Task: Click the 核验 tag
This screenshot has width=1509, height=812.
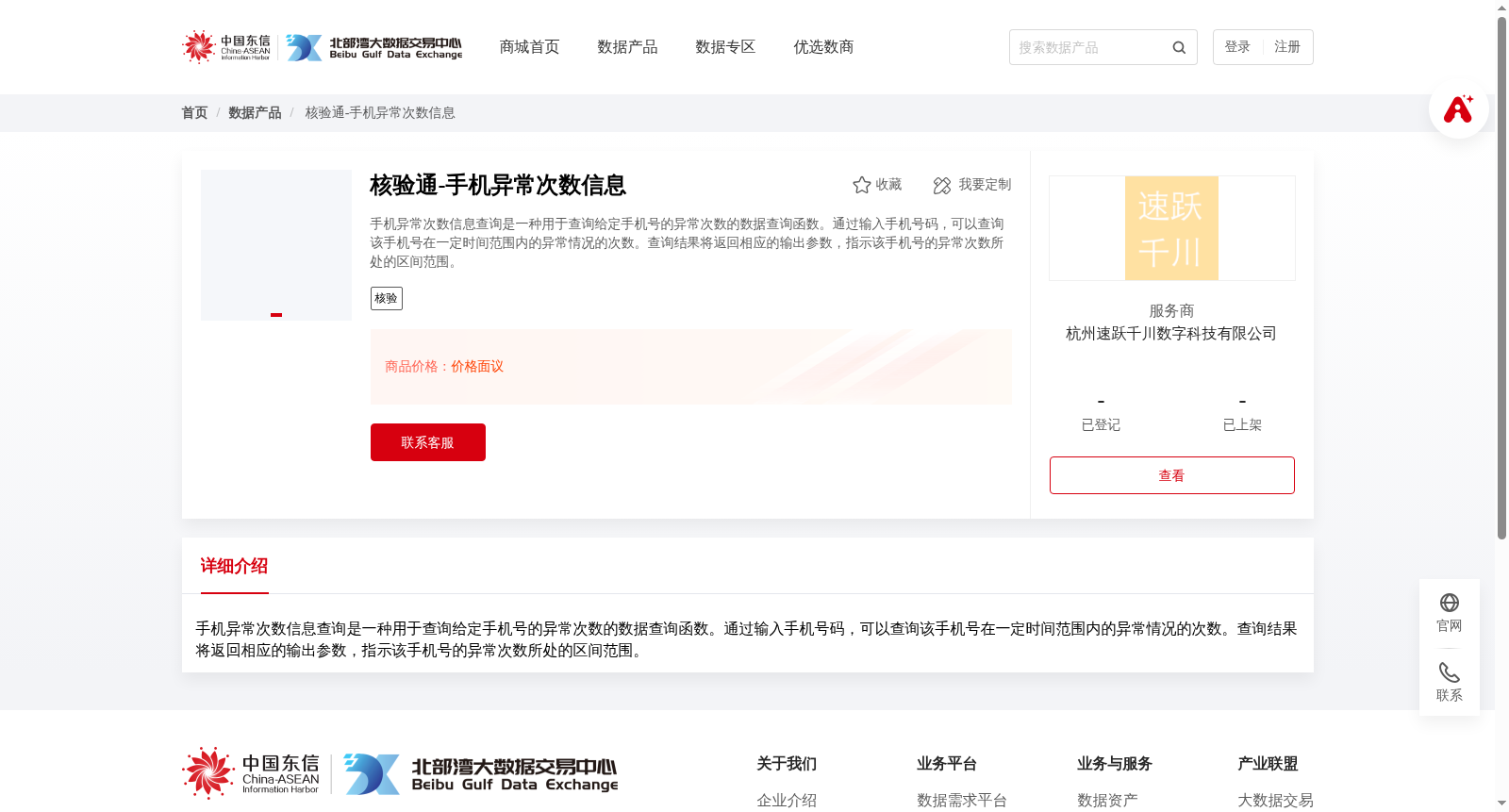Action: pos(387,298)
